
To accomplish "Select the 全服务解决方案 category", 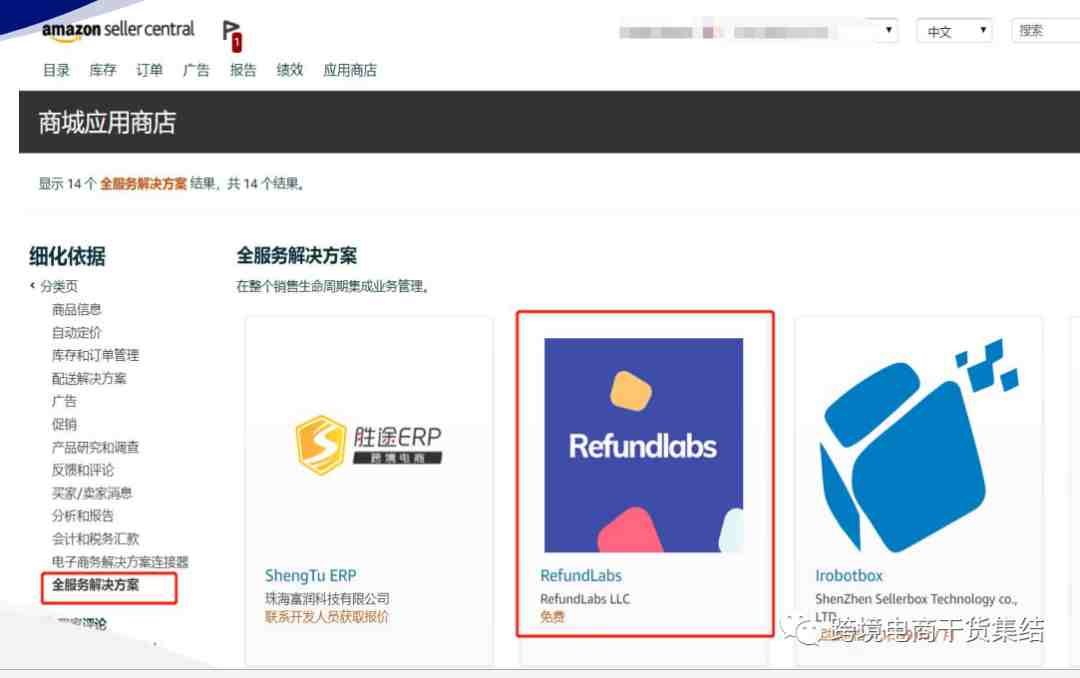I will click(x=96, y=585).
